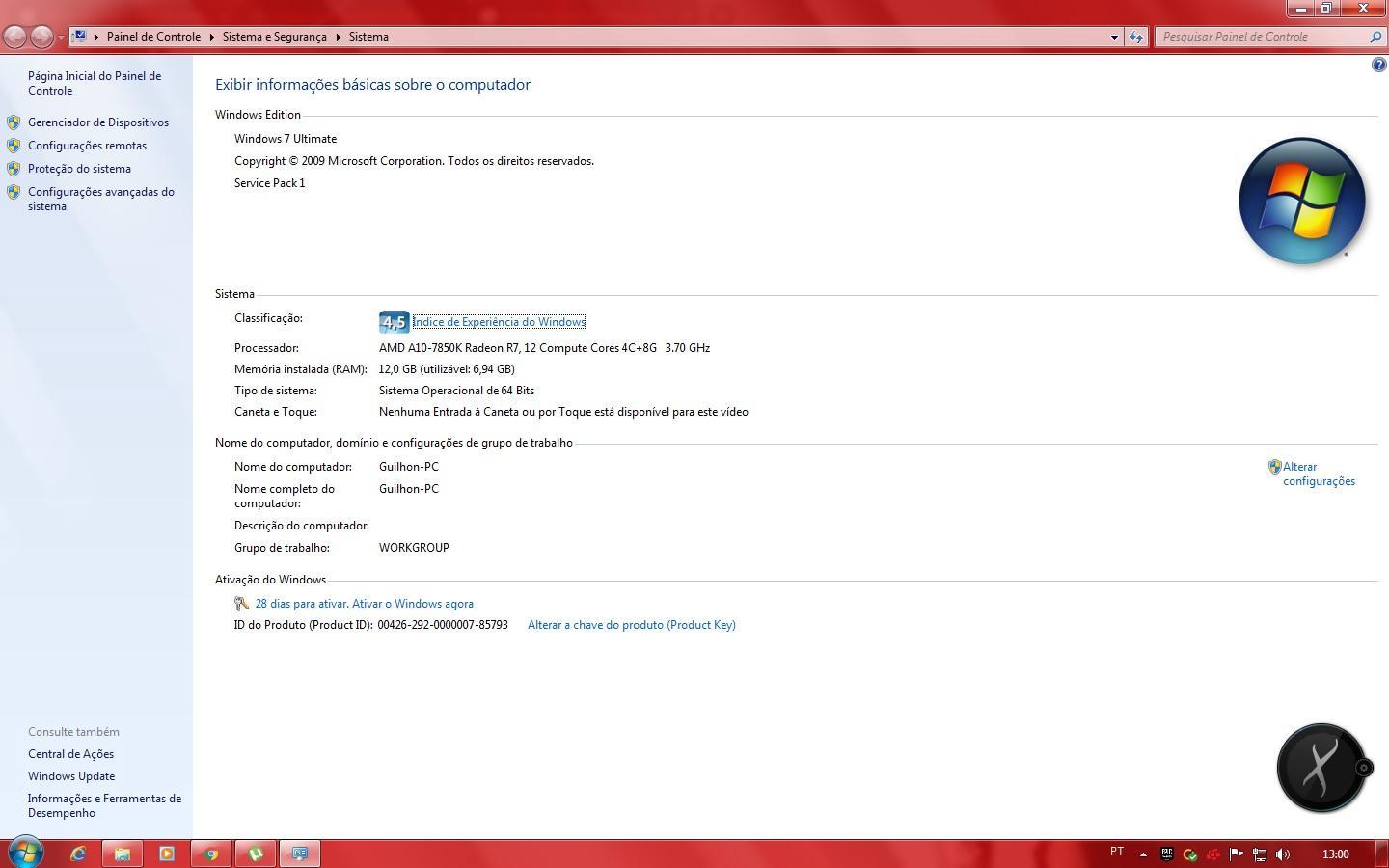Click Epic Games tray icon
Image resolution: width=1389 pixels, height=868 pixels.
1166,854
